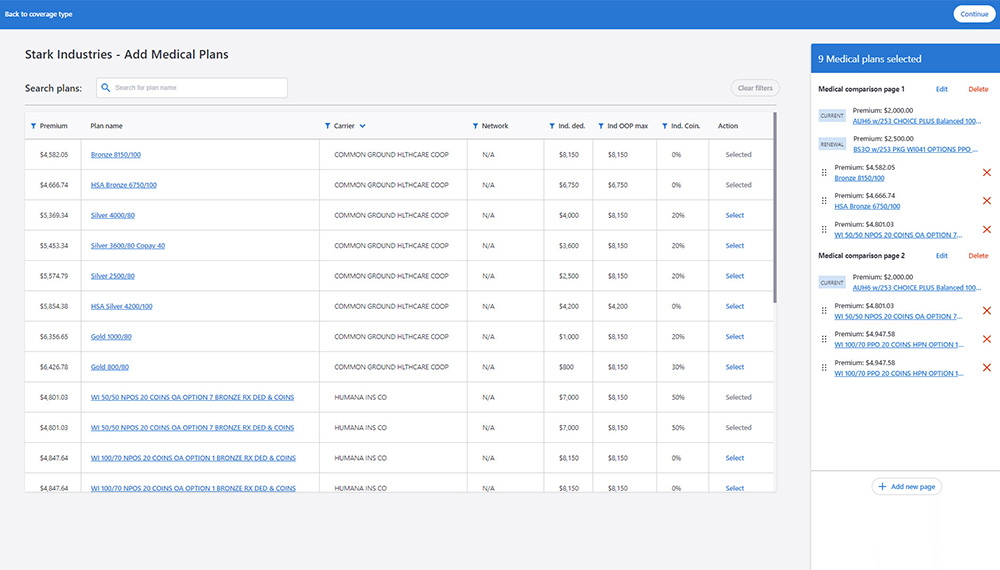
Task: Open the Premium column filter icon
Action: [33, 126]
